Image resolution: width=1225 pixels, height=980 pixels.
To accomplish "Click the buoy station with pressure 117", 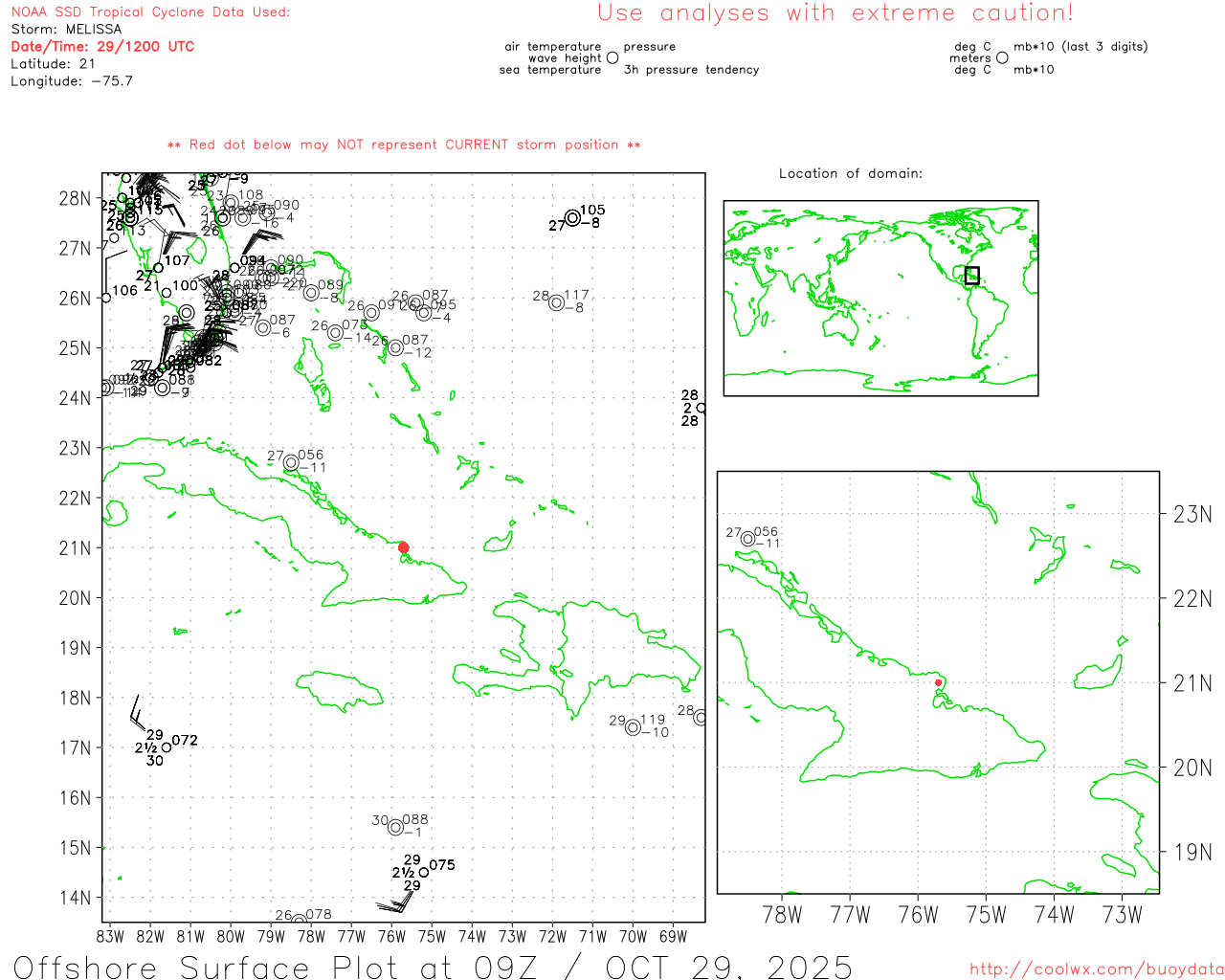I will click(x=557, y=303).
